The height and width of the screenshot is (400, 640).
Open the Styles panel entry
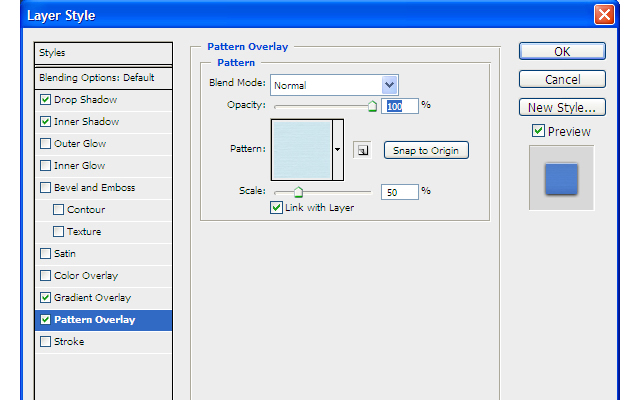(x=103, y=52)
